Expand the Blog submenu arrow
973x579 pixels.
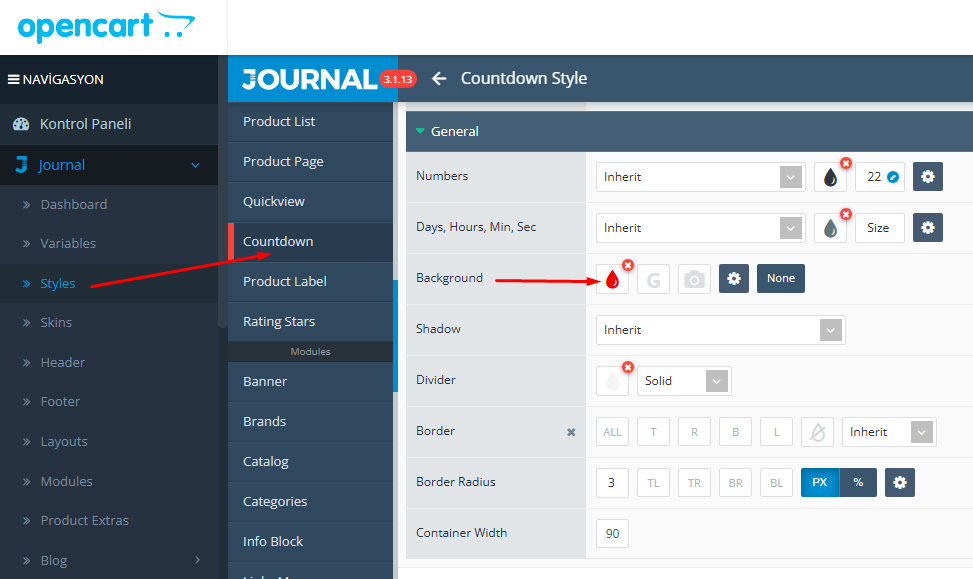[197, 560]
